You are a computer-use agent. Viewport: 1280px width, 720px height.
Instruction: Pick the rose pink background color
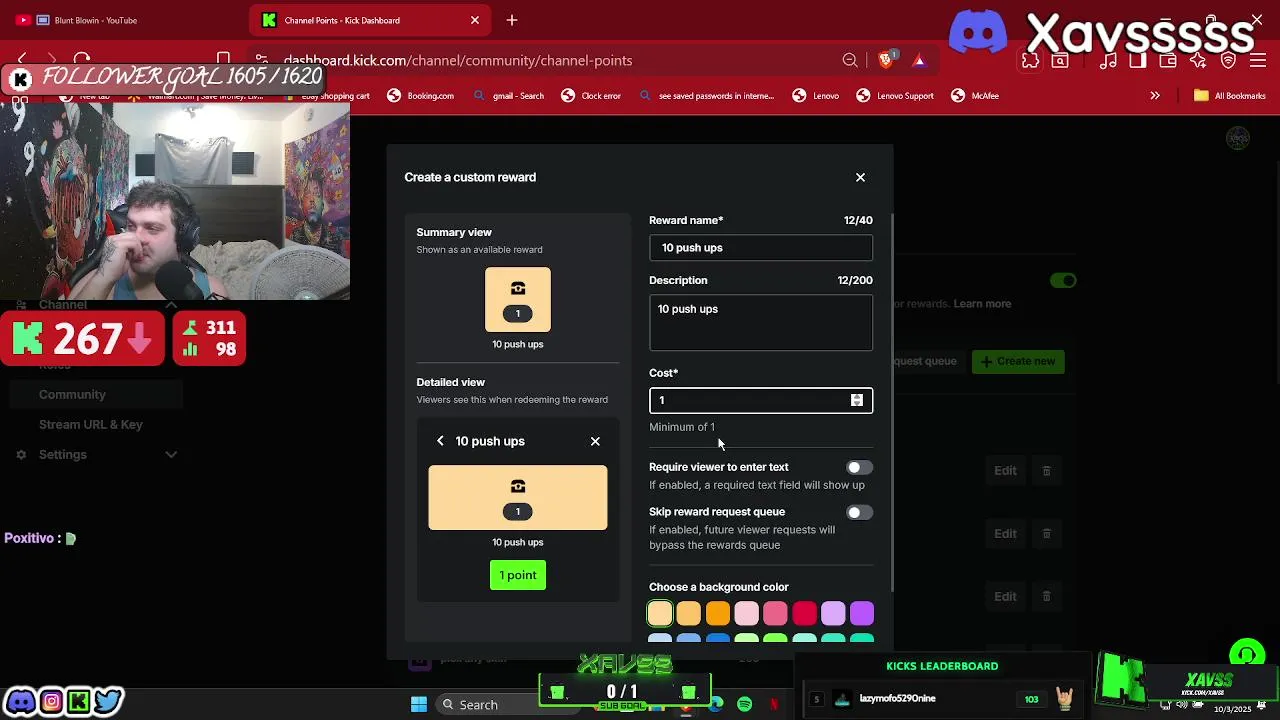click(776, 613)
